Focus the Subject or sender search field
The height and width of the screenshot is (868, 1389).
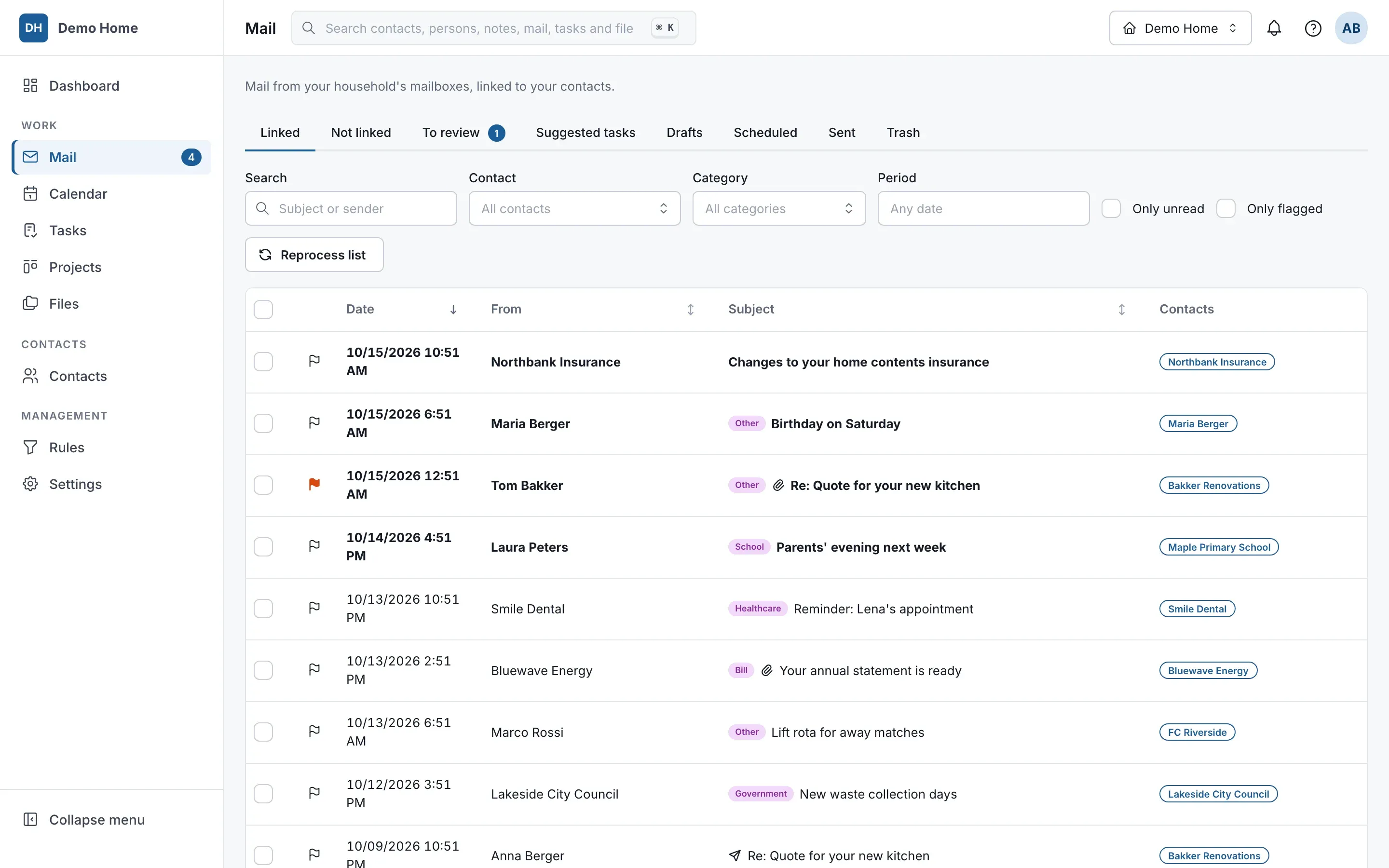click(x=351, y=208)
